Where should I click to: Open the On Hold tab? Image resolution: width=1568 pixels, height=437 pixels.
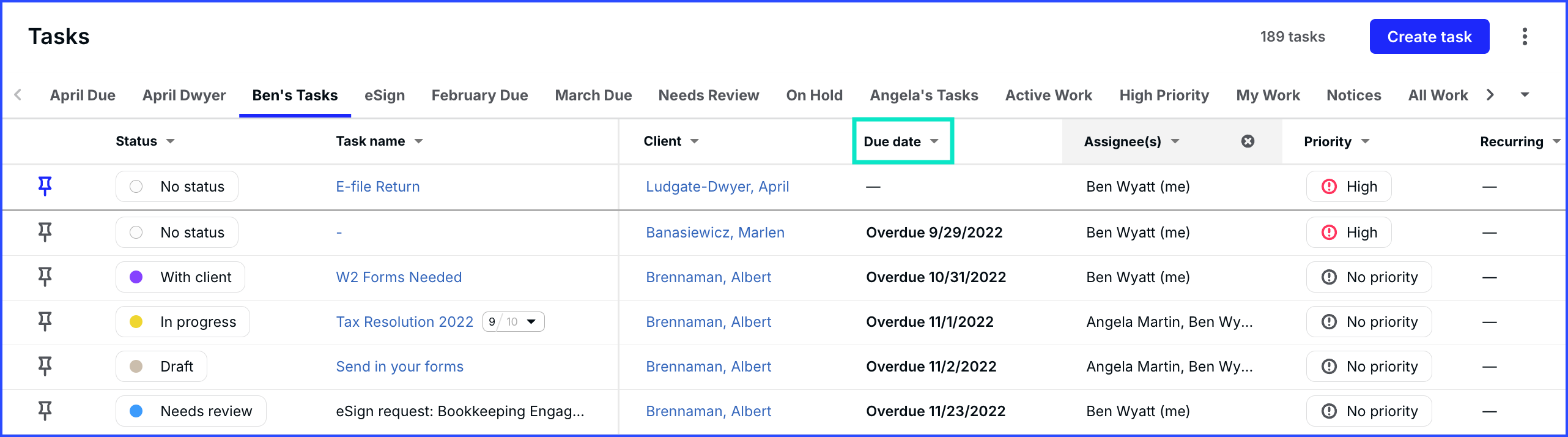click(x=814, y=95)
